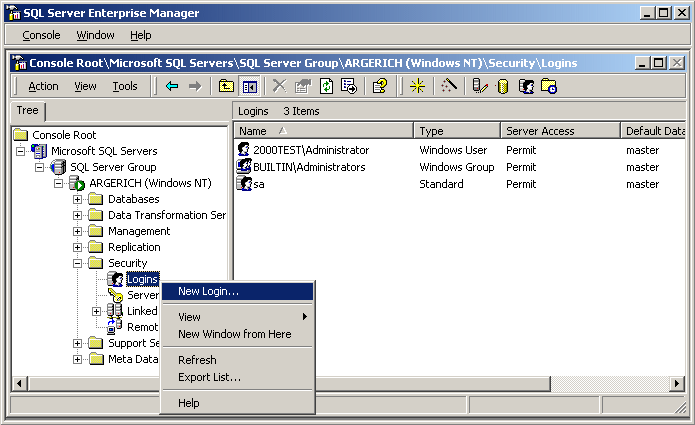
Task: Click the Forward arrow toolbar icon
Action: pyautogui.click(x=195, y=86)
